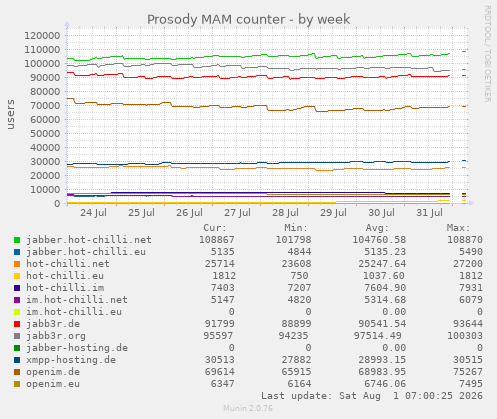Click the Cur: column header
Screen dimensions: 497x419
click(x=215, y=228)
